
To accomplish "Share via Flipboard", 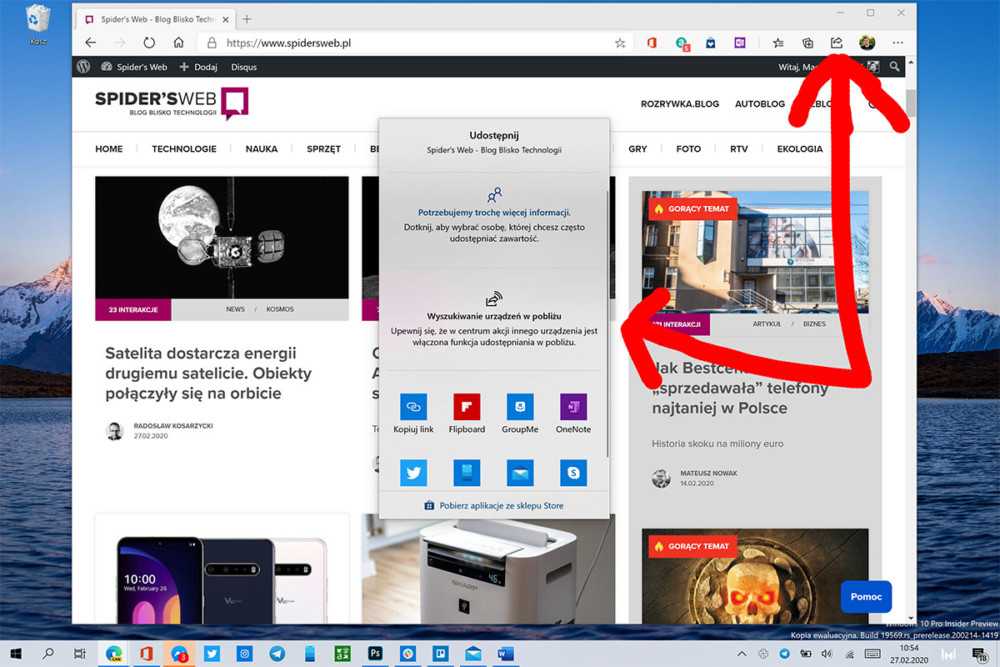I will 467,414.
